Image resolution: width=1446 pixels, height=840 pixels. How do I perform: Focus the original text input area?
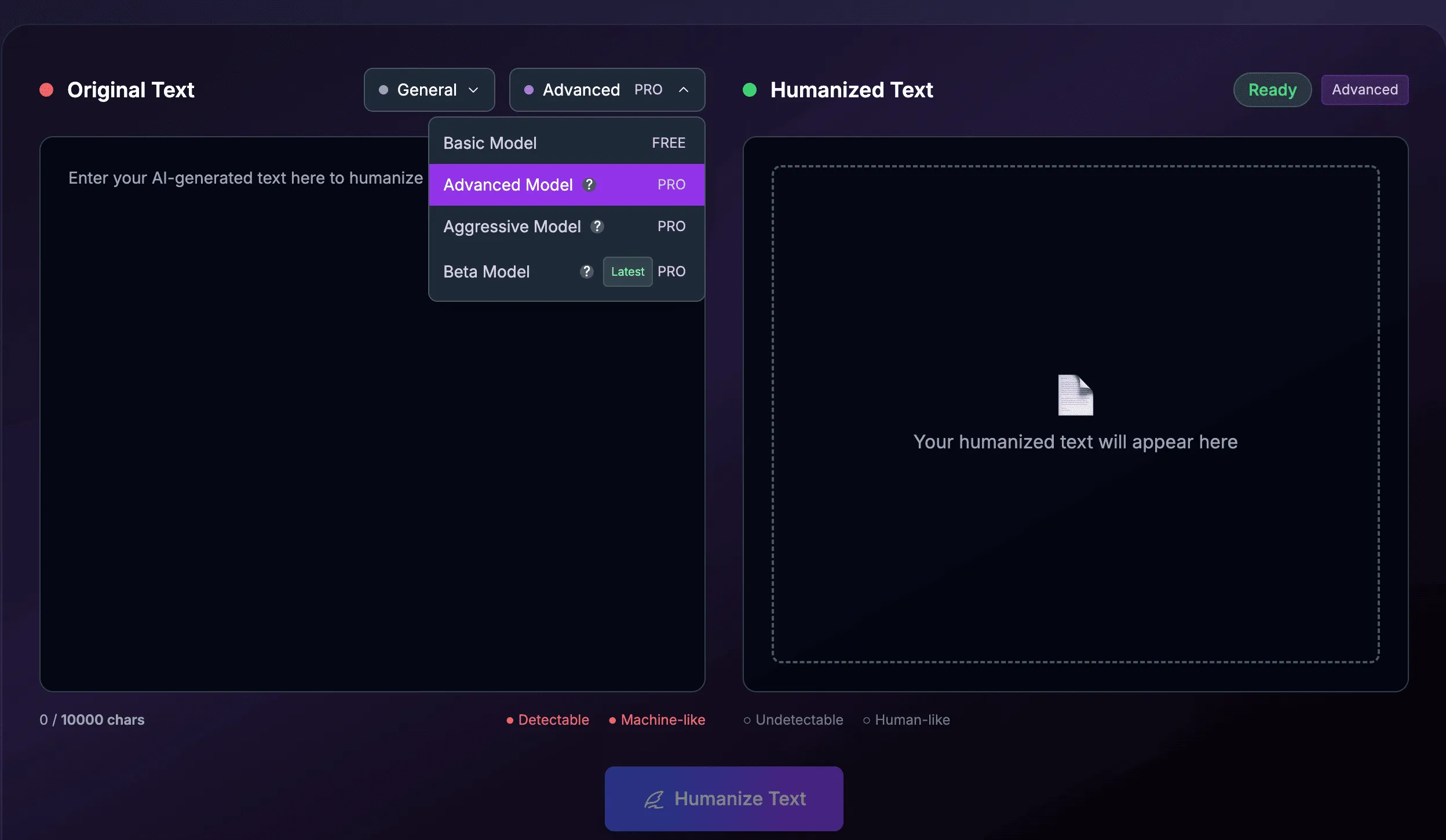point(373,414)
